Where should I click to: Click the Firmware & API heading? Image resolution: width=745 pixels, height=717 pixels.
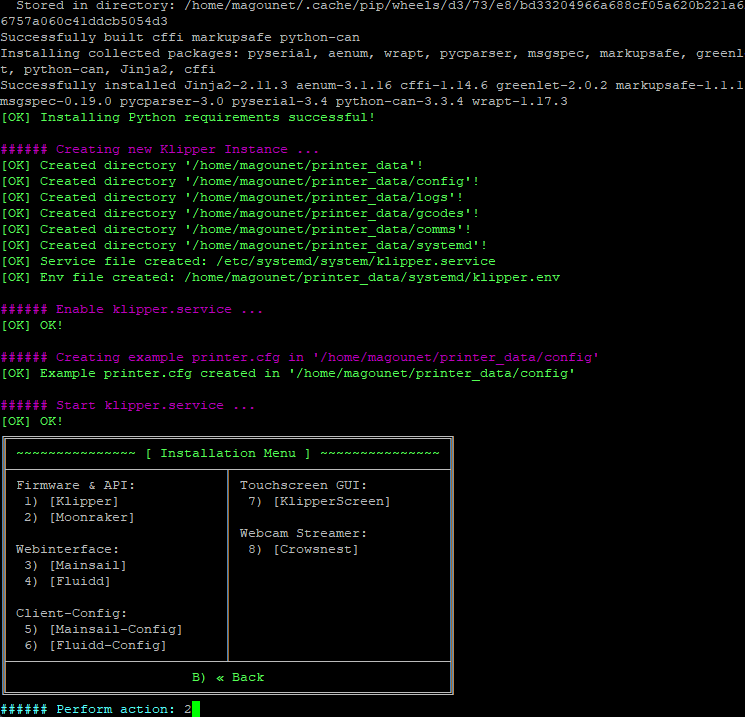point(76,485)
